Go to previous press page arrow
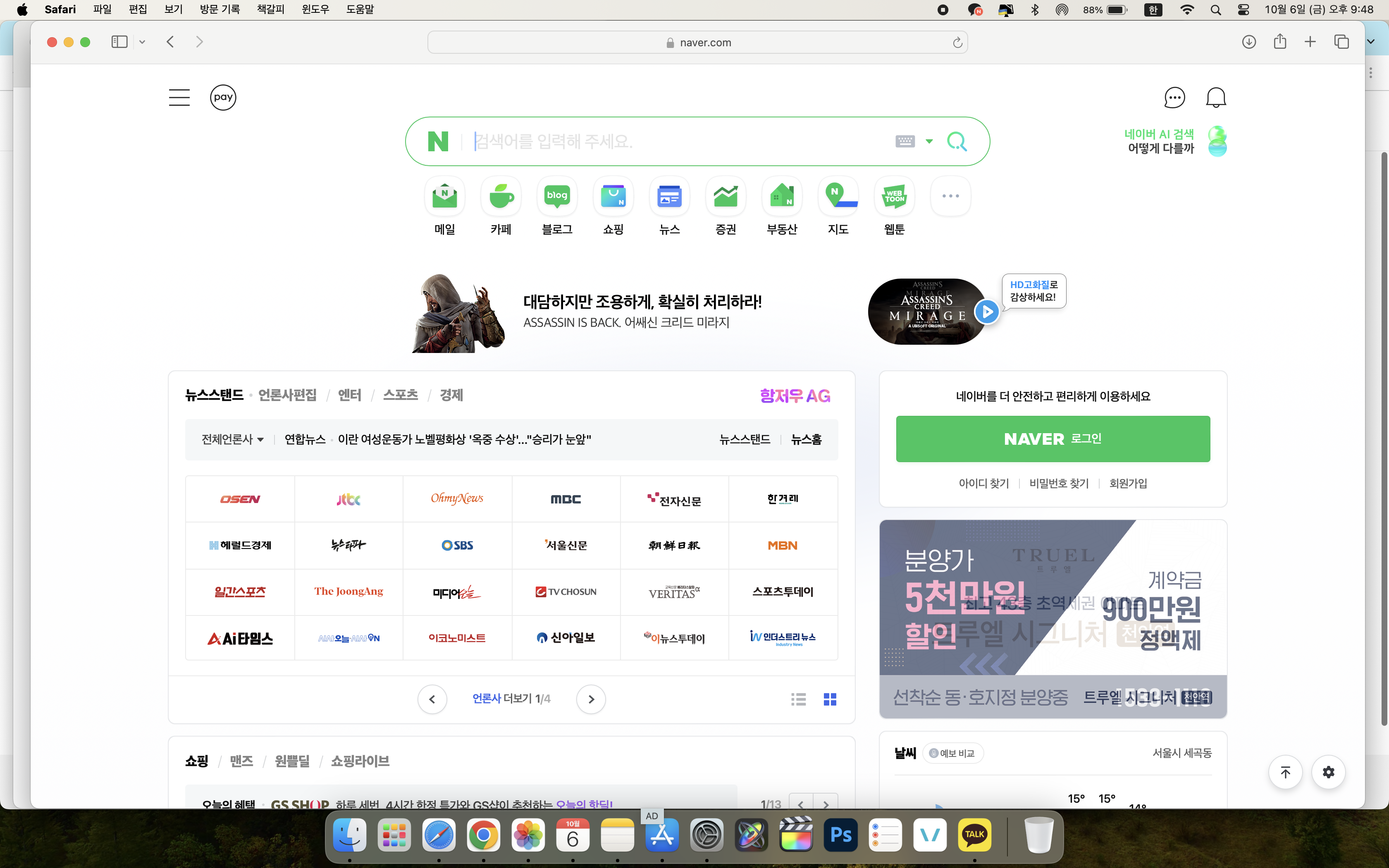This screenshot has width=1389, height=868. point(432,699)
